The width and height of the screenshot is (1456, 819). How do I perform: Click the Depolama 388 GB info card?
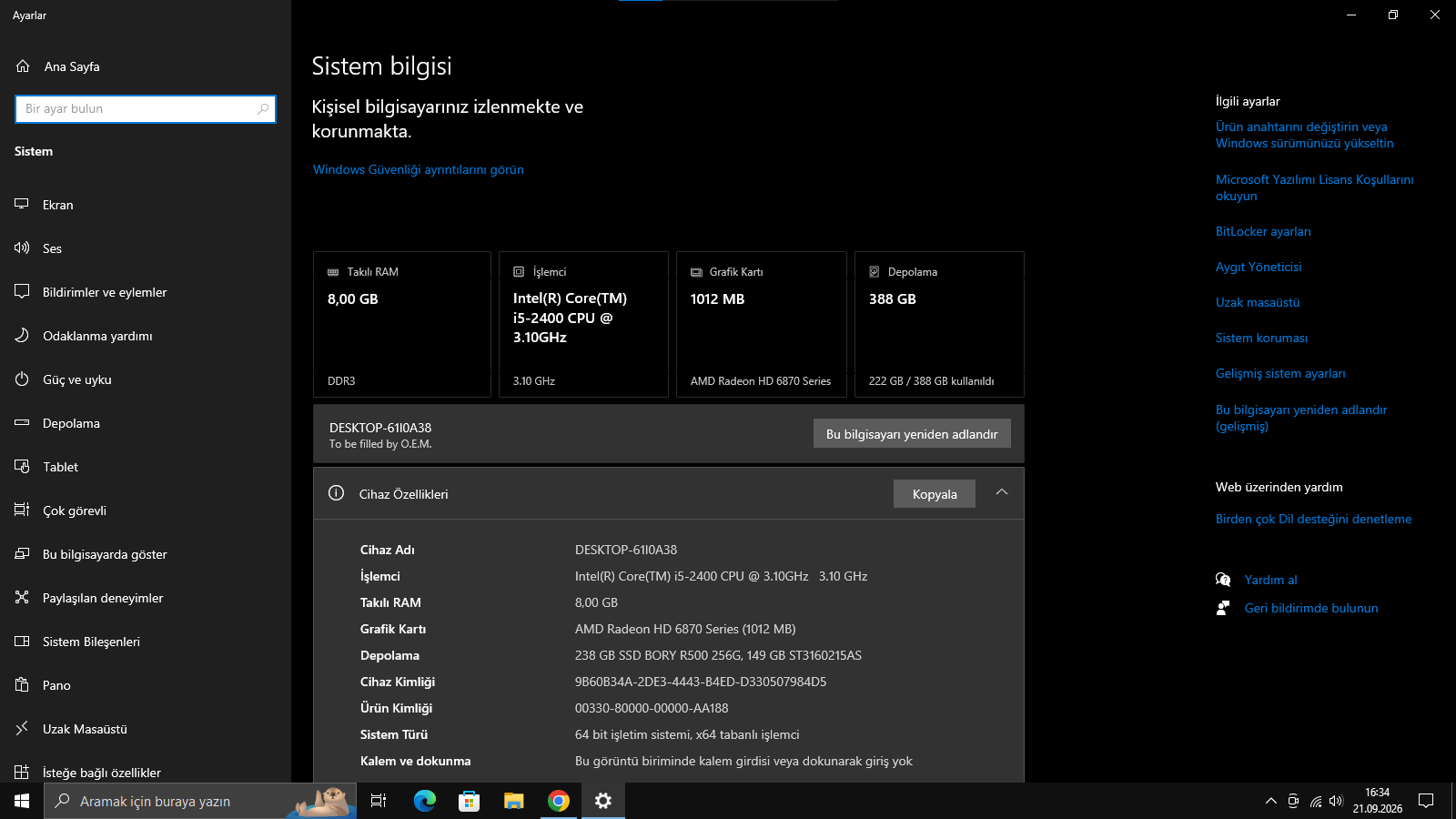939,325
